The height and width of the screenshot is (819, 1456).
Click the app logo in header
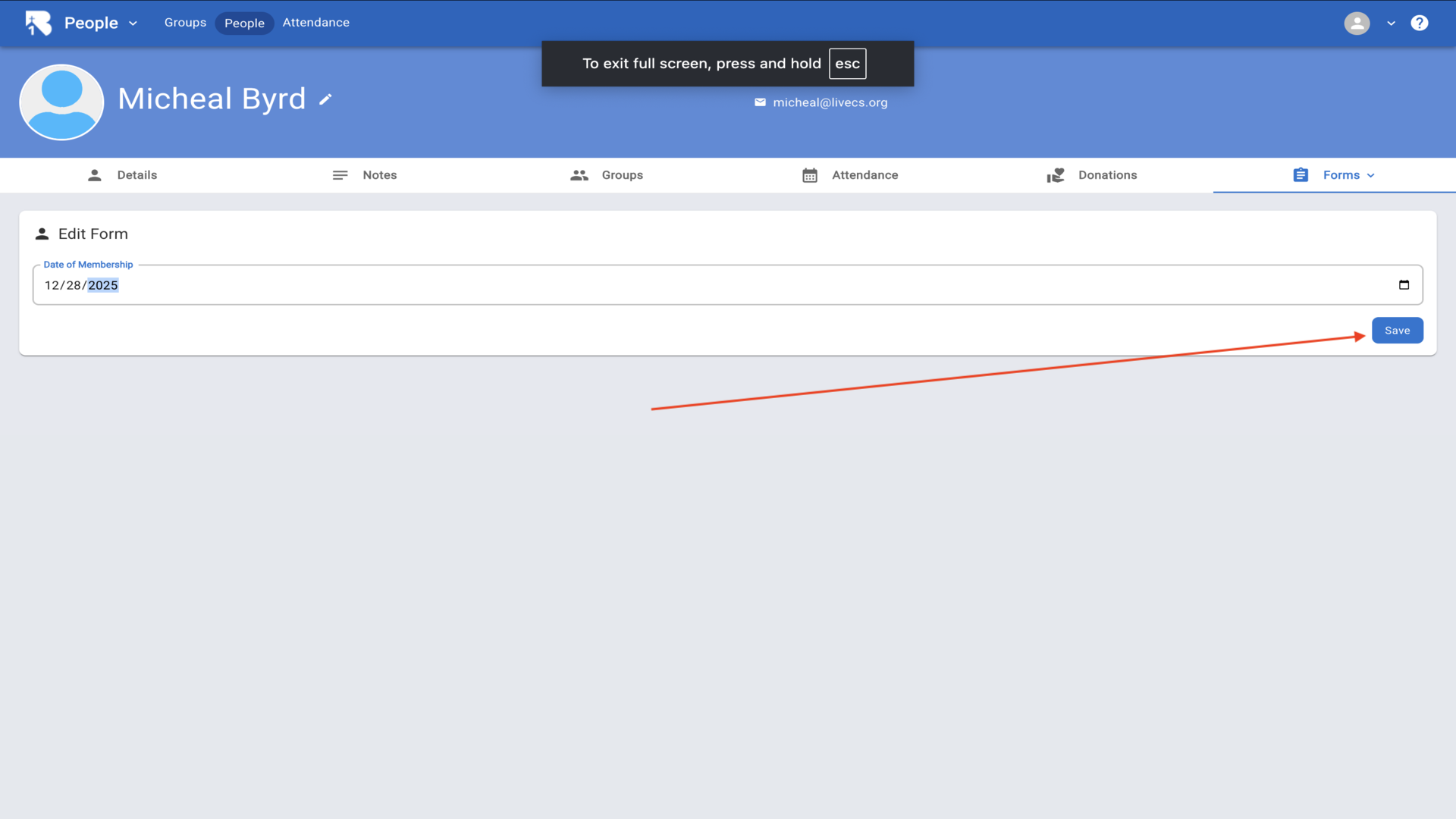click(x=38, y=23)
